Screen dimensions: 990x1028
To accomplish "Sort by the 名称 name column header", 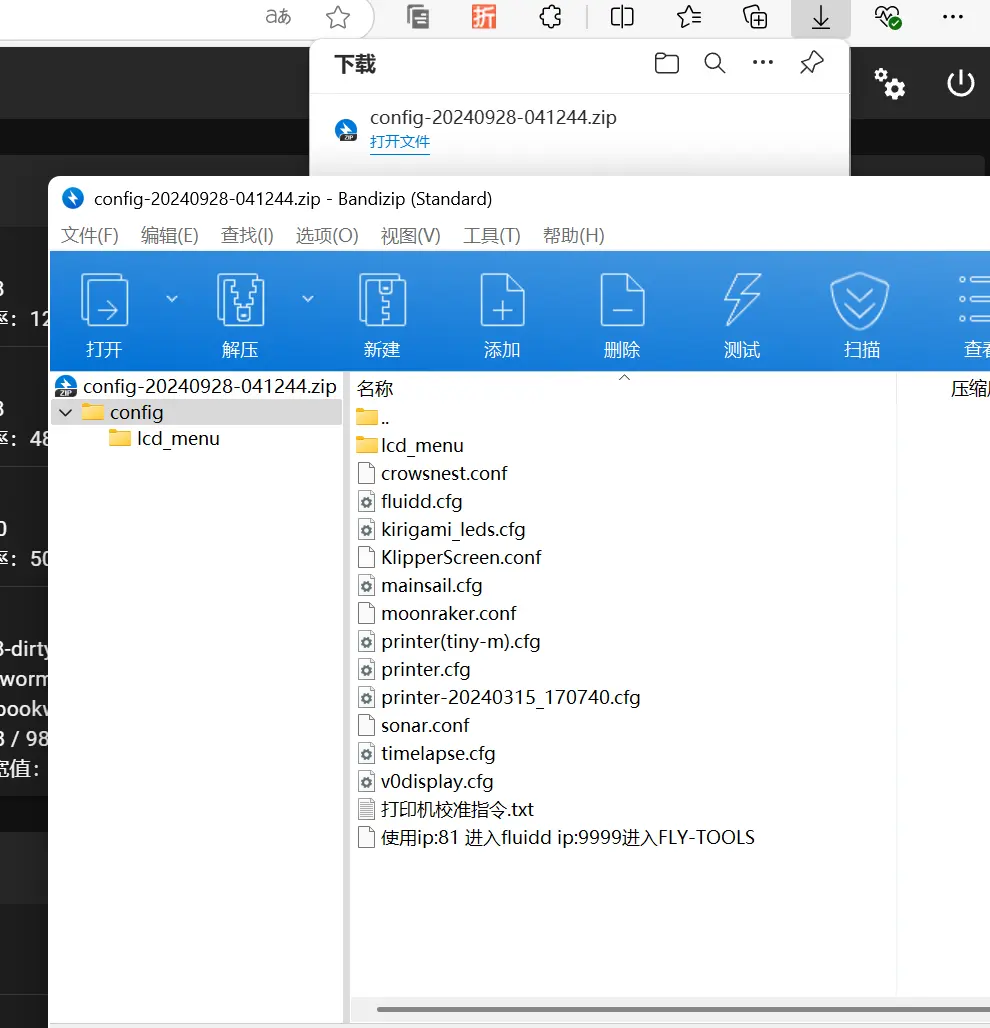I will [x=375, y=389].
